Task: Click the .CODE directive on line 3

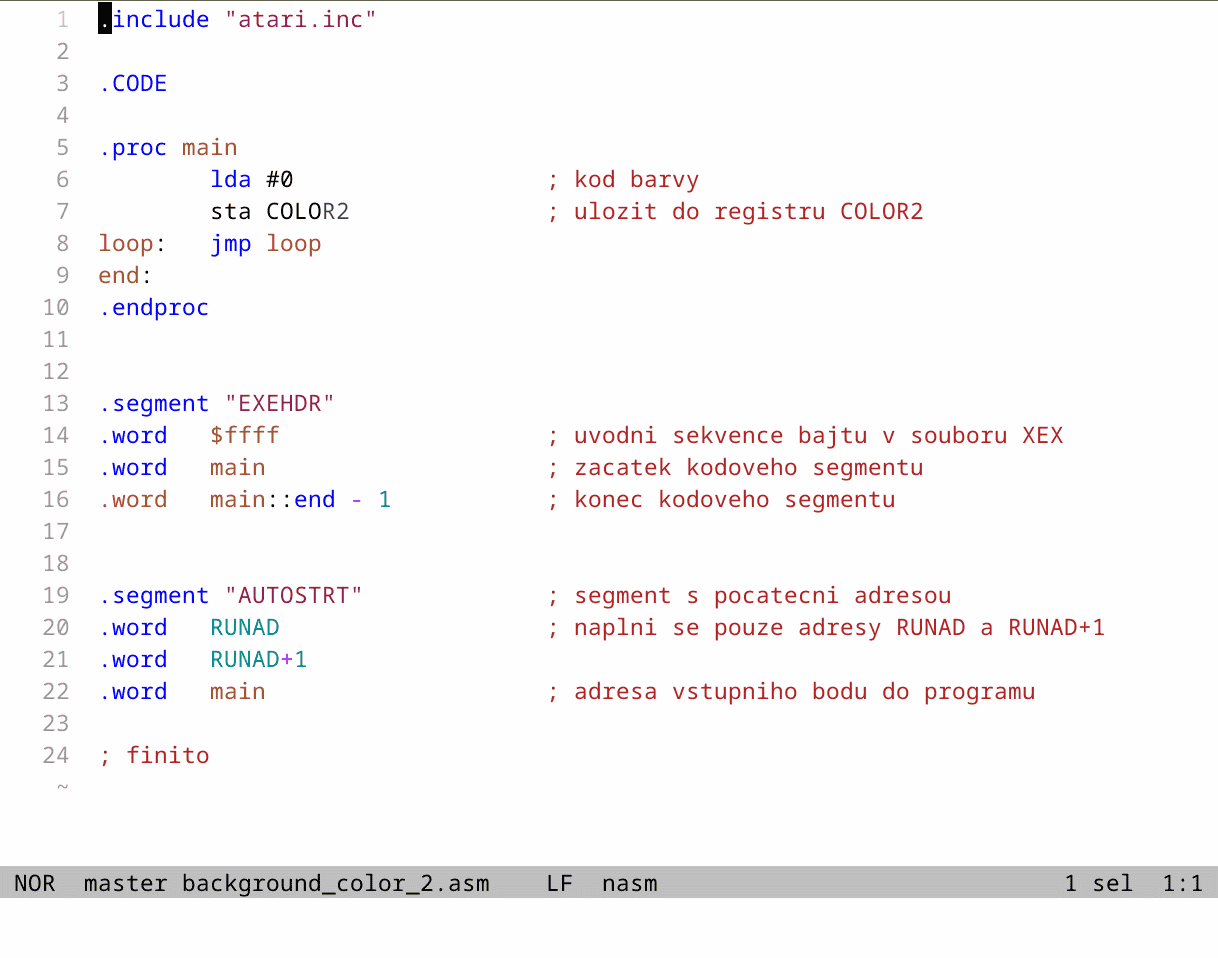Action: coord(133,83)
